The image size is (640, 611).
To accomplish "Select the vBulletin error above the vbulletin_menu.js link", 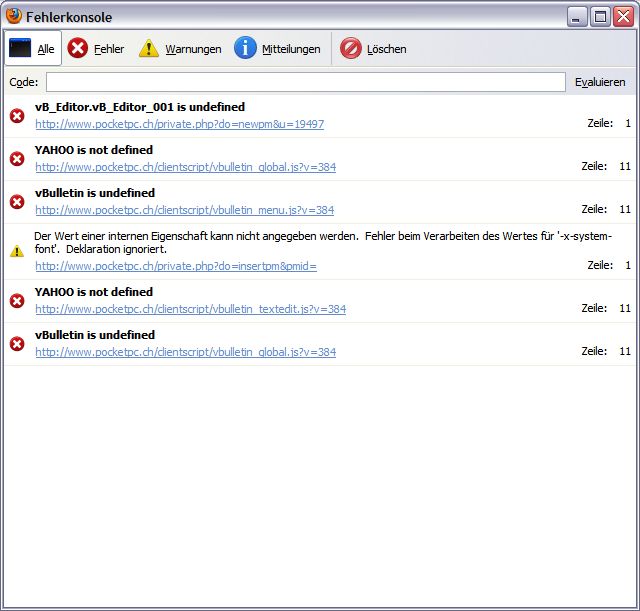I will point(95,193).
